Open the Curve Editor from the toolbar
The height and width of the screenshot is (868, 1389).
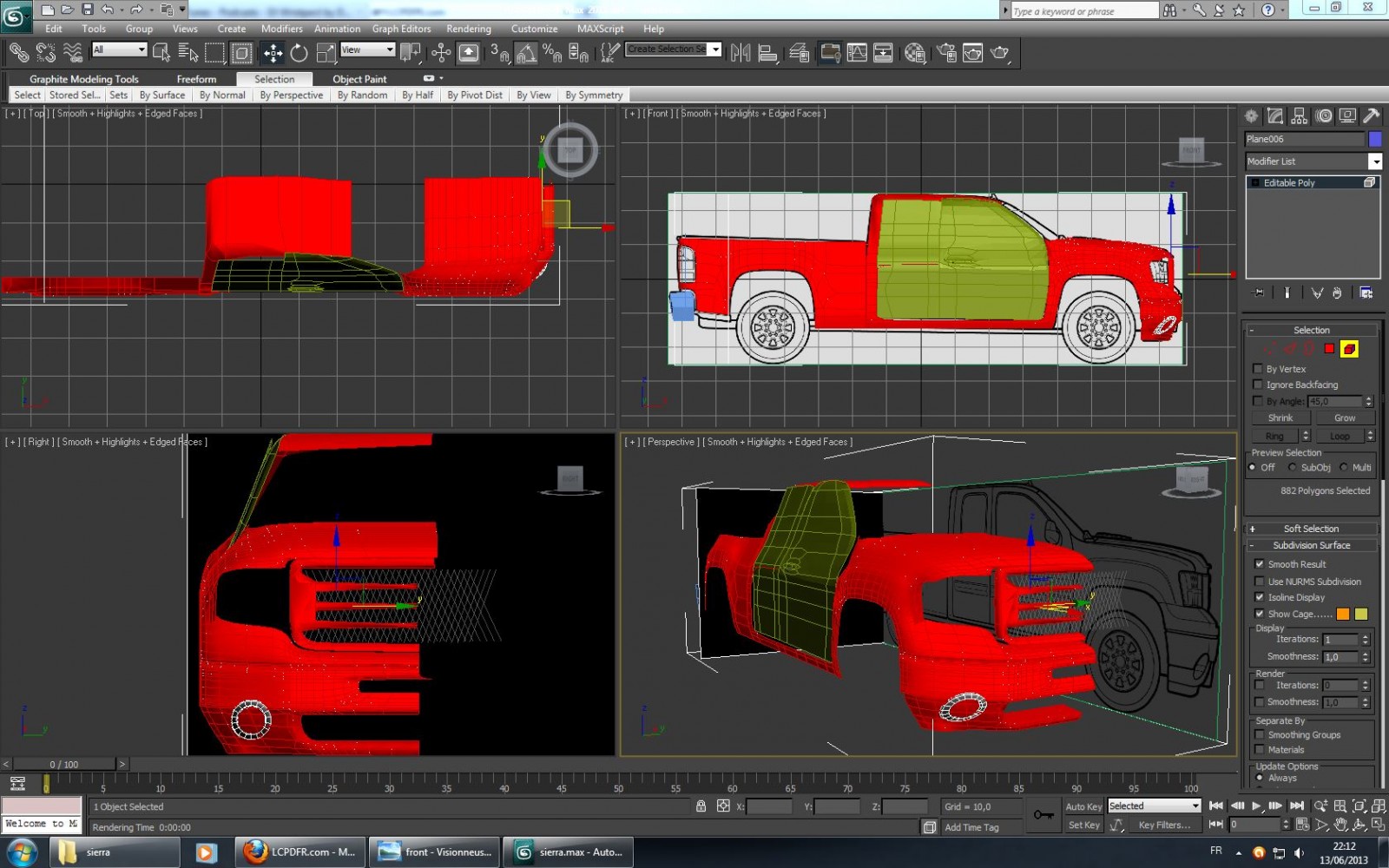[857, 54]
